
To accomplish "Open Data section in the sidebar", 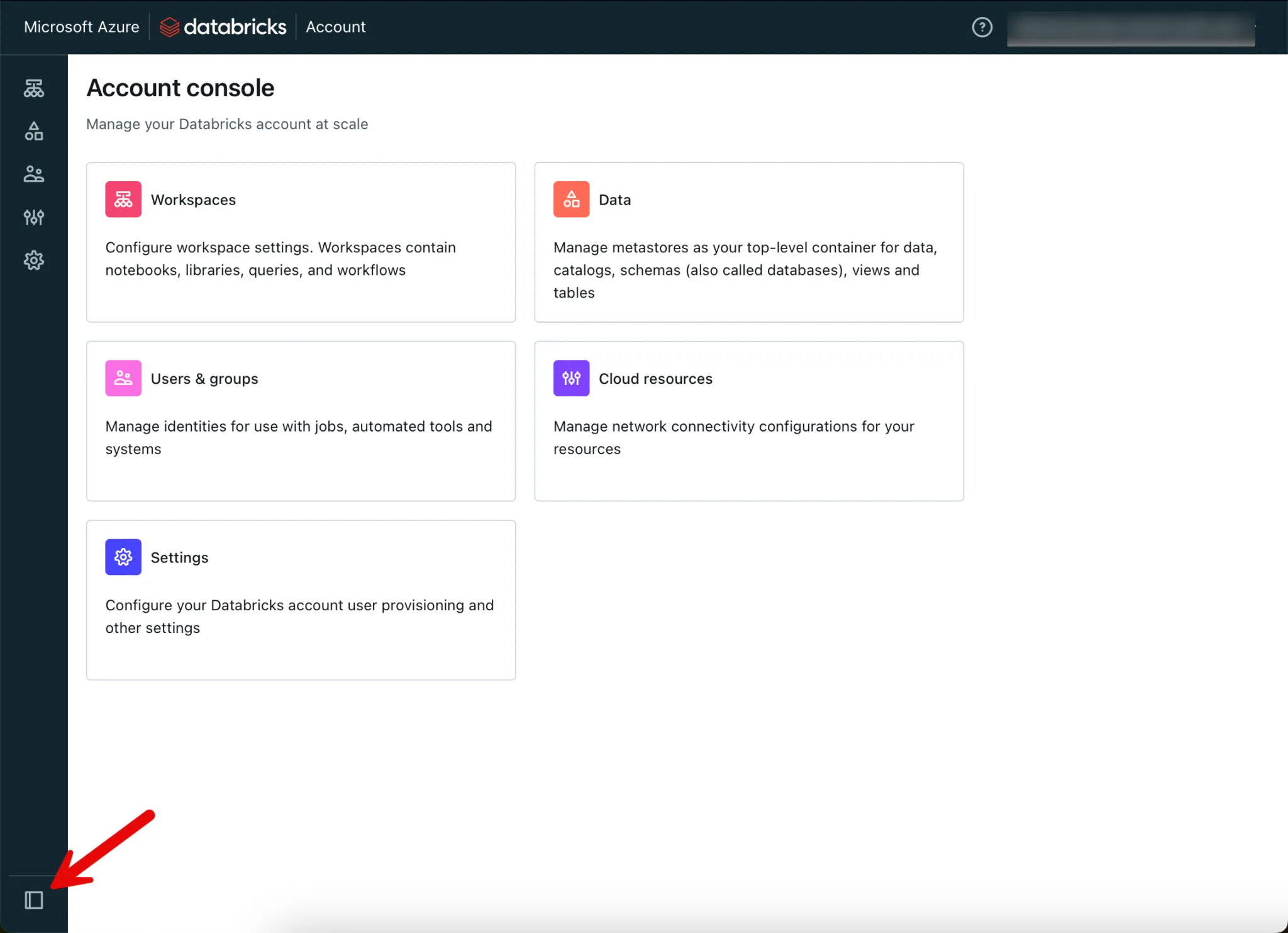I will coord(34,131).
